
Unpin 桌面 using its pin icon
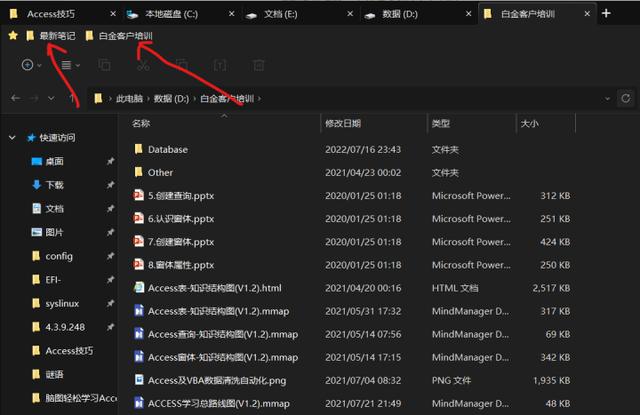tap(110, 161)
